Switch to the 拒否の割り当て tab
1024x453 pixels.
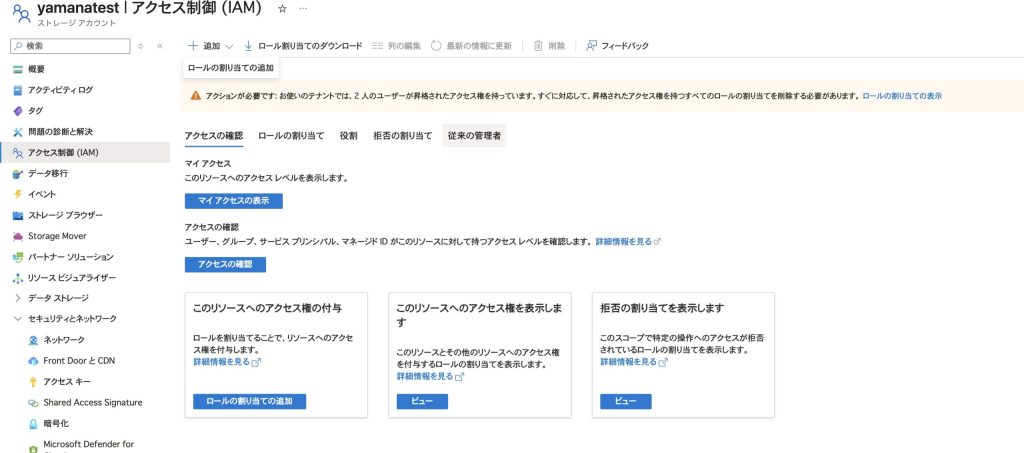coord(402,135)
